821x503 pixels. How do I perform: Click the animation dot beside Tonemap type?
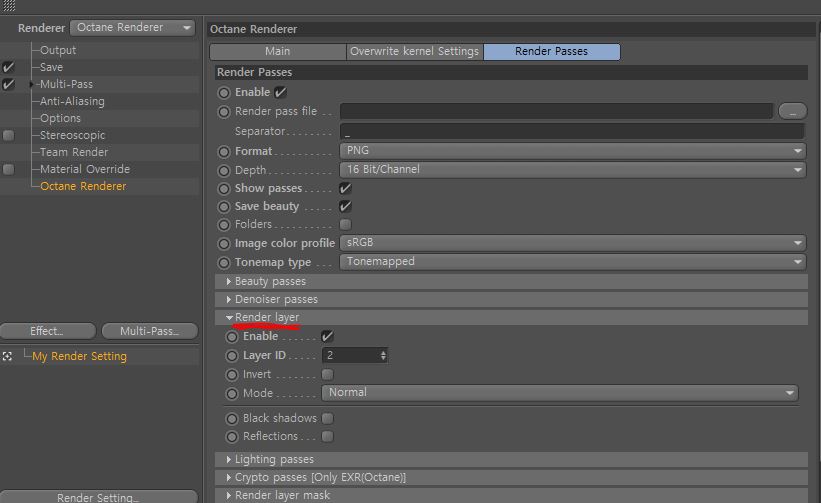click(224, 262)
